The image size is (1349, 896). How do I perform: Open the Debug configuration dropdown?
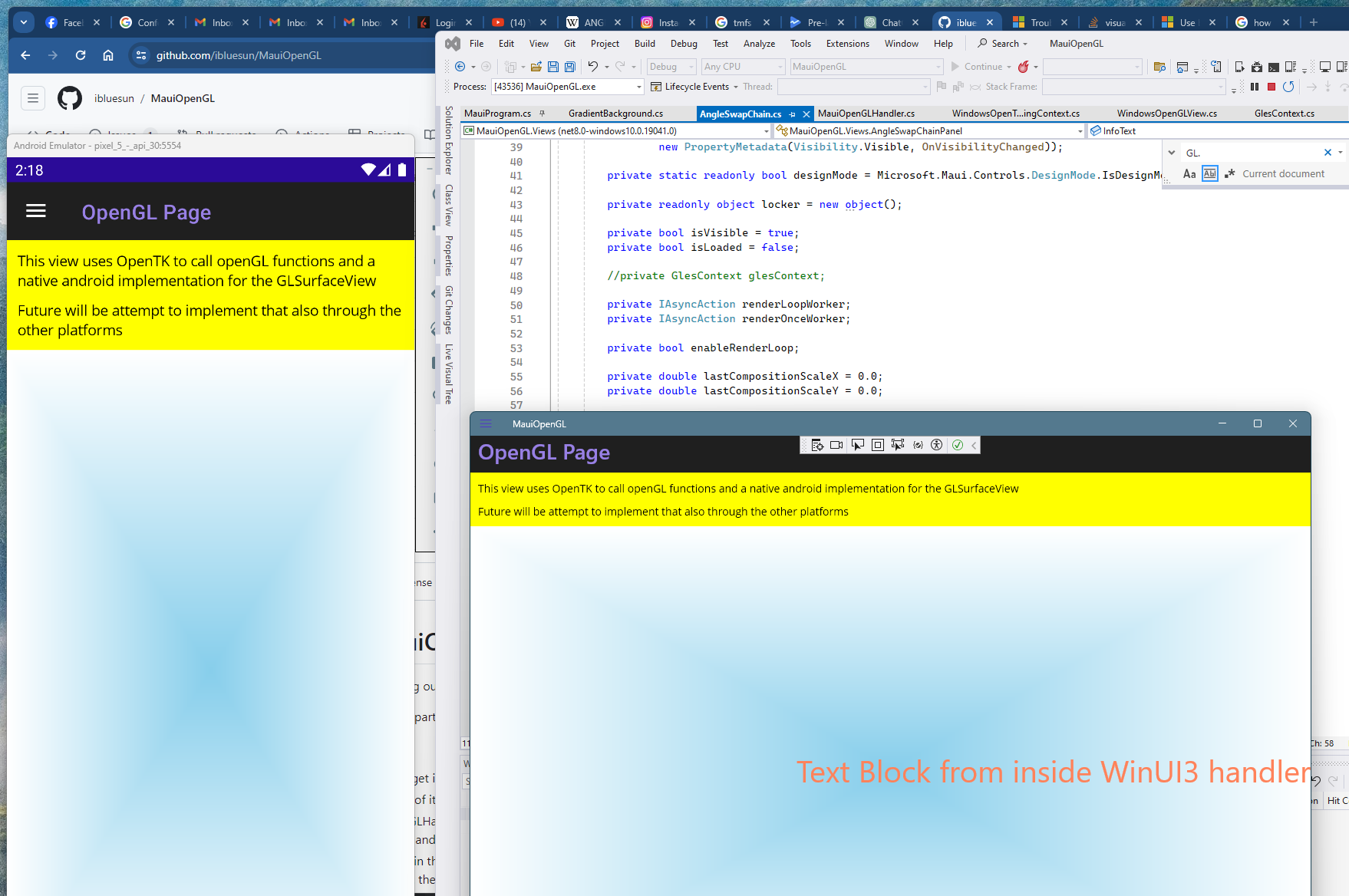pyautogui.click(x=671, y=67)
